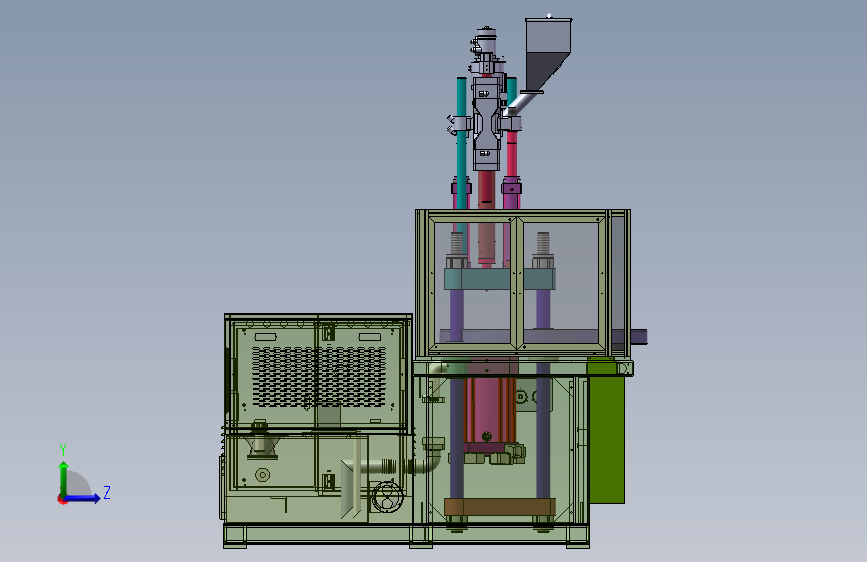Select the grey feed hopper on top
Viewport: 867px width, 562px height.
[x=547, y=54]
